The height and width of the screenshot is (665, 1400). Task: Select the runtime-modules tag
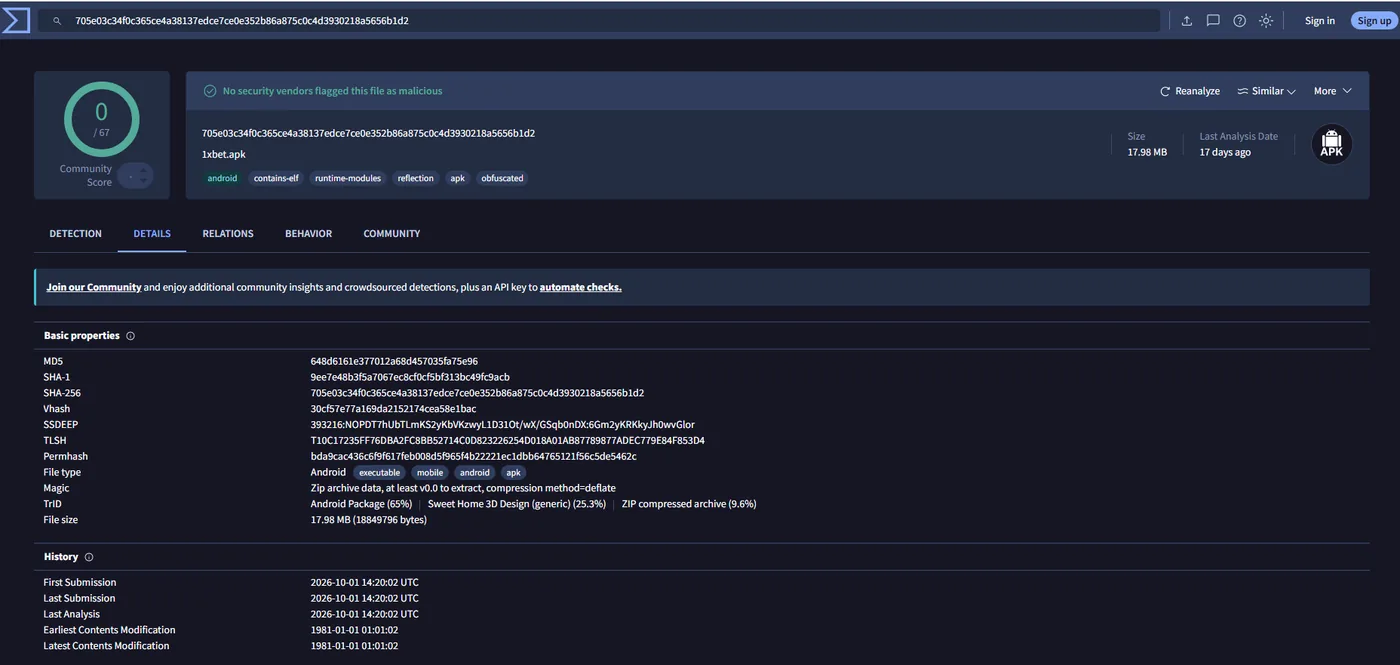point(348,178)
